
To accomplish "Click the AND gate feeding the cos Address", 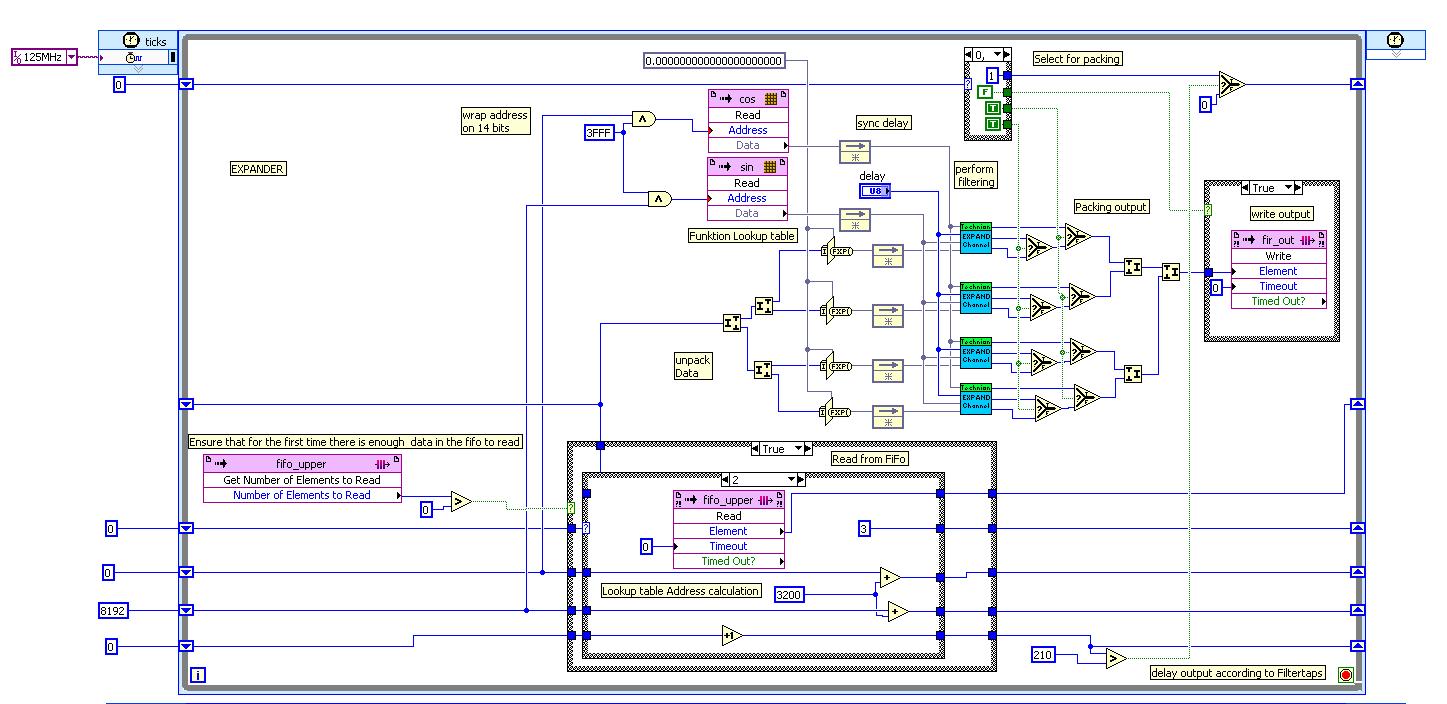I will 643,120.
